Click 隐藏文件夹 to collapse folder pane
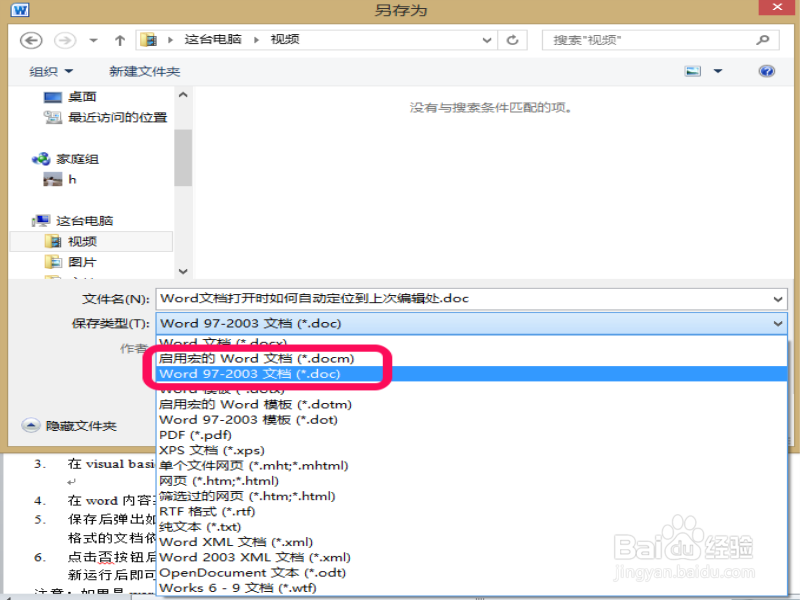Image resolution: width=800 pixels, height=600 pixels. click(69, 426)
